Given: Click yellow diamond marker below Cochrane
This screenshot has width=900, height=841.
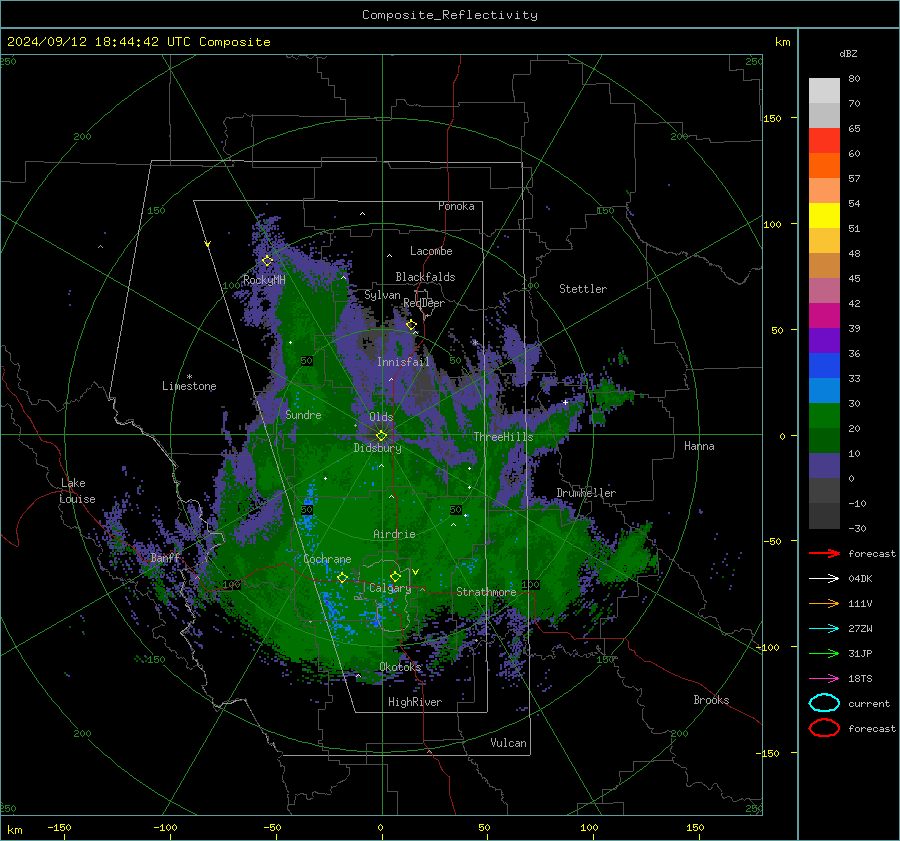Looking at the screenshot, I should 342,578.
